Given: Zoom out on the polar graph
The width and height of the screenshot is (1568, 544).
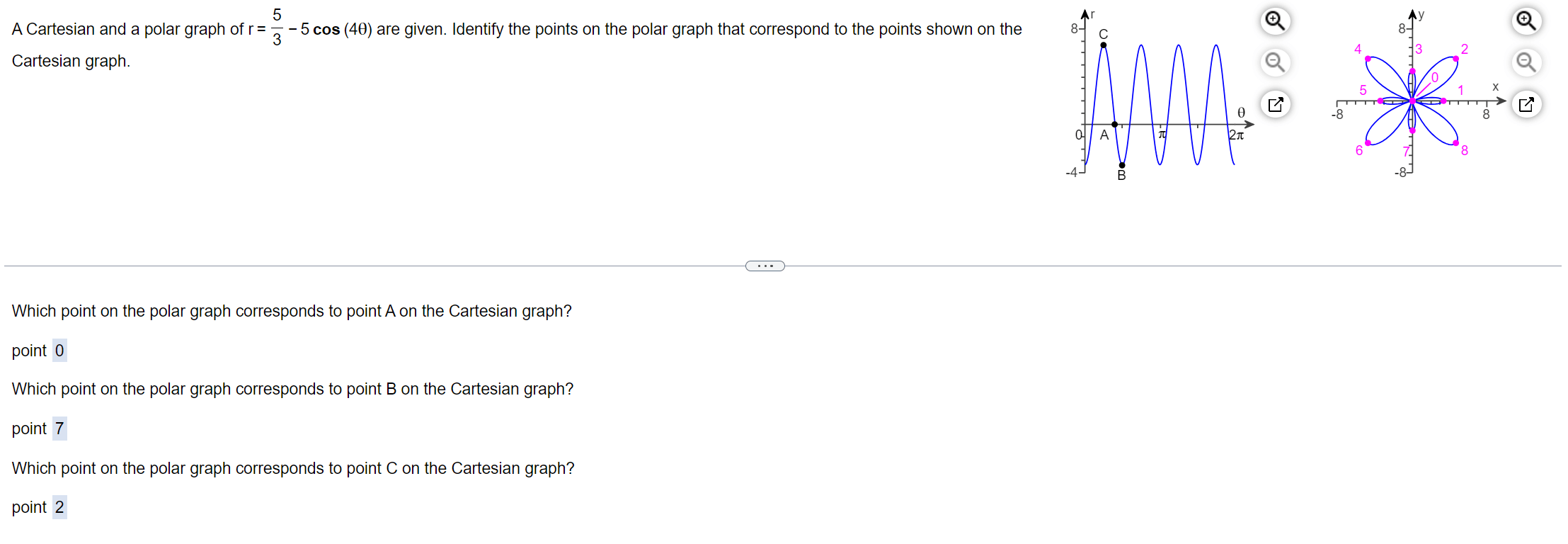Looking at the screenshot, I should [1526, 62].
